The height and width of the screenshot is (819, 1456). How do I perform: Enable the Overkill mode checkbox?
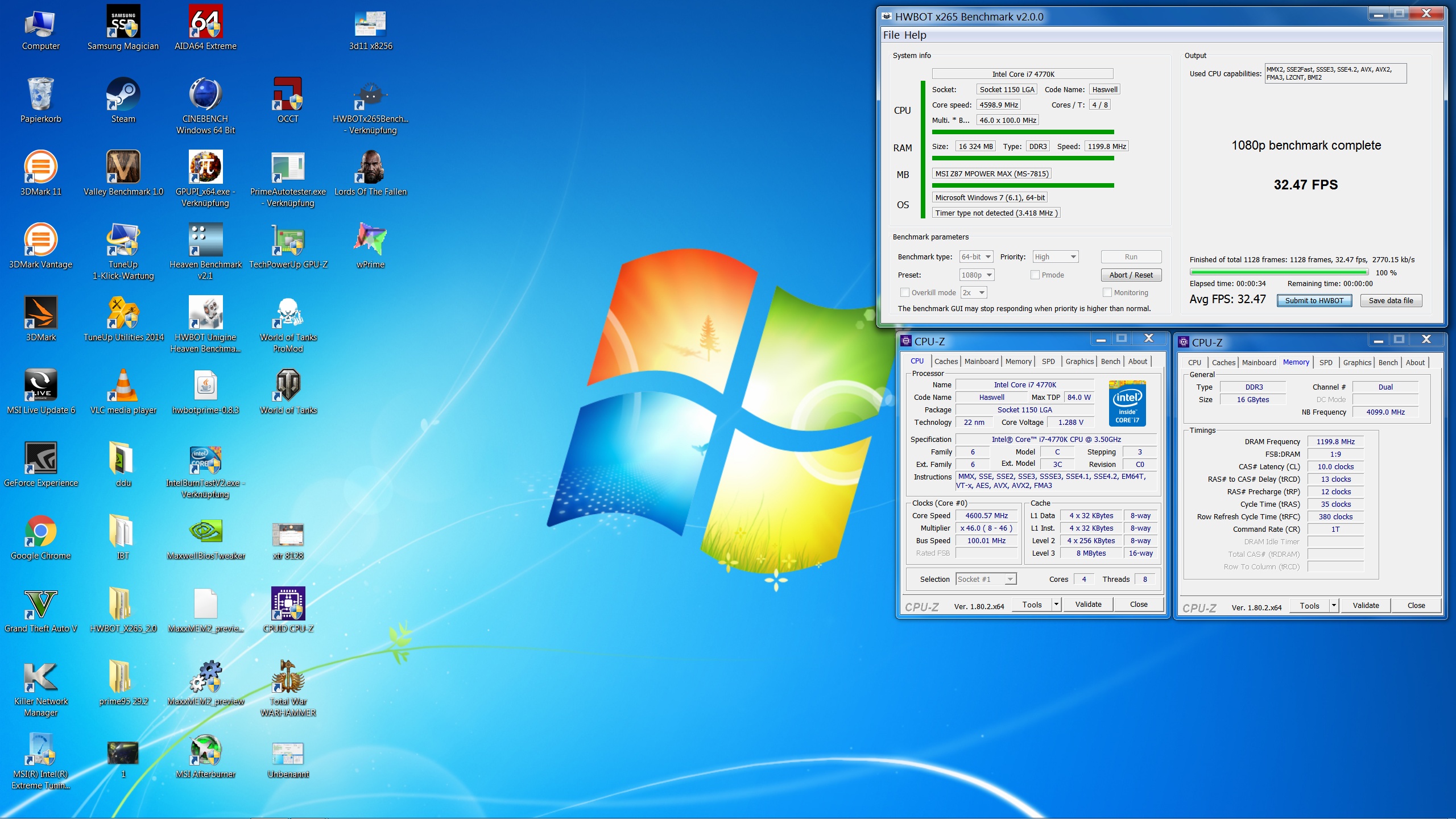pos(905,292)
